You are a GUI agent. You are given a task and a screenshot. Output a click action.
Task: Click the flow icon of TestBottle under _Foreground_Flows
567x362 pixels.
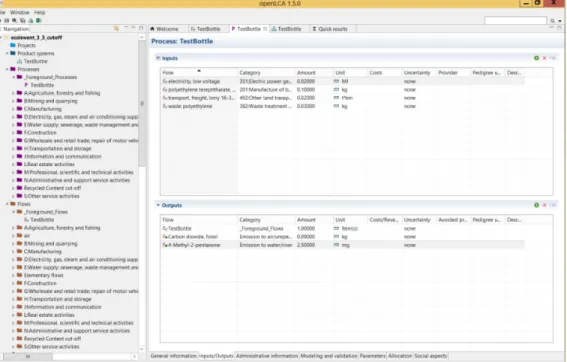pyautogui.click(x=26, y=220)
